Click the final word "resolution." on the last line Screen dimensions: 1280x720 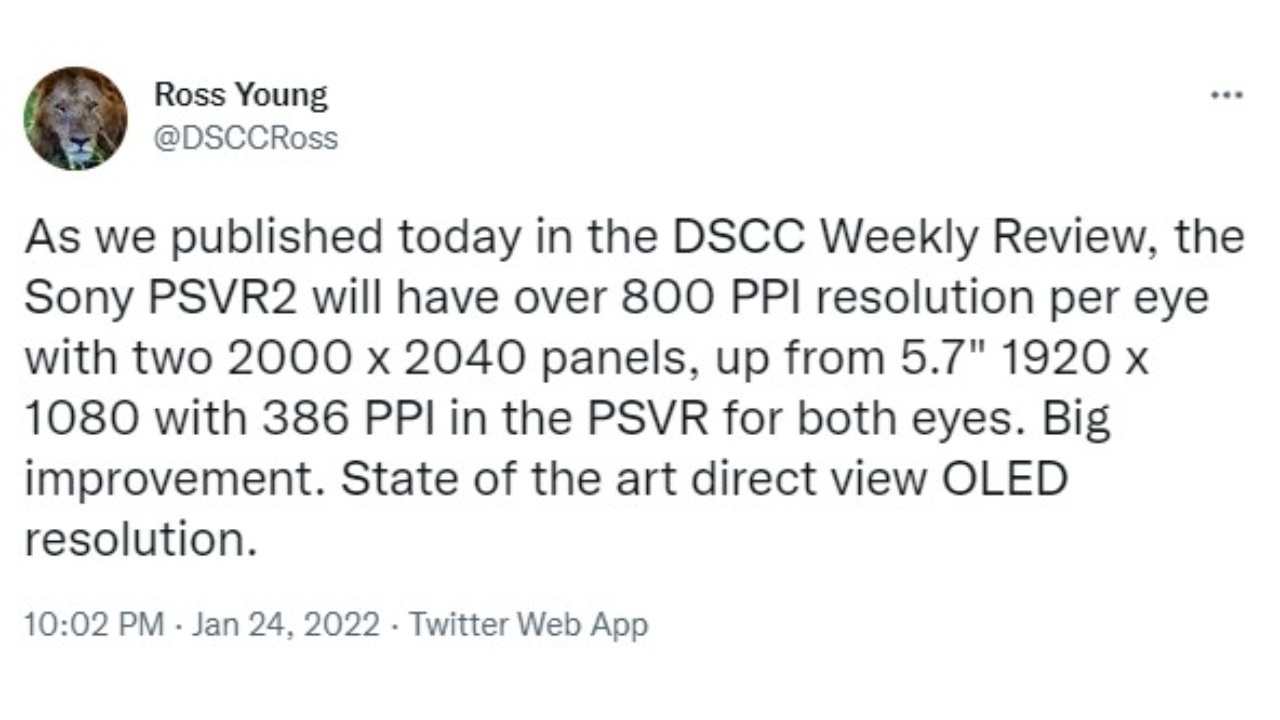coord(135,540)
